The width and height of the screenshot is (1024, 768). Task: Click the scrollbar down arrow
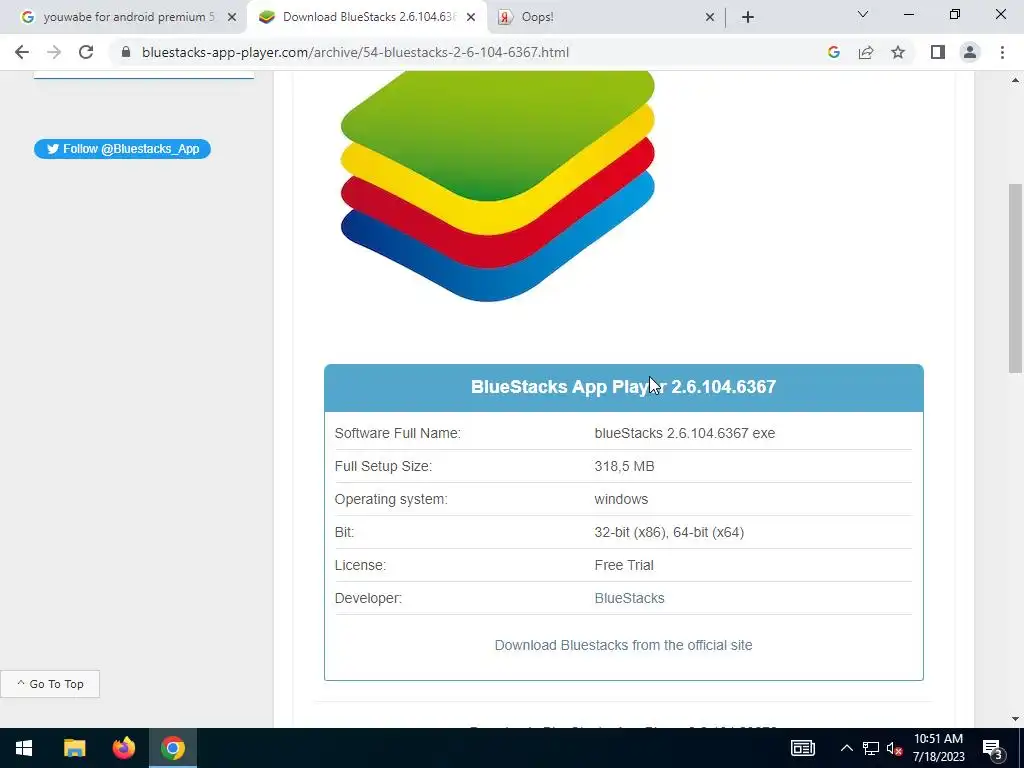(1016, 719)
